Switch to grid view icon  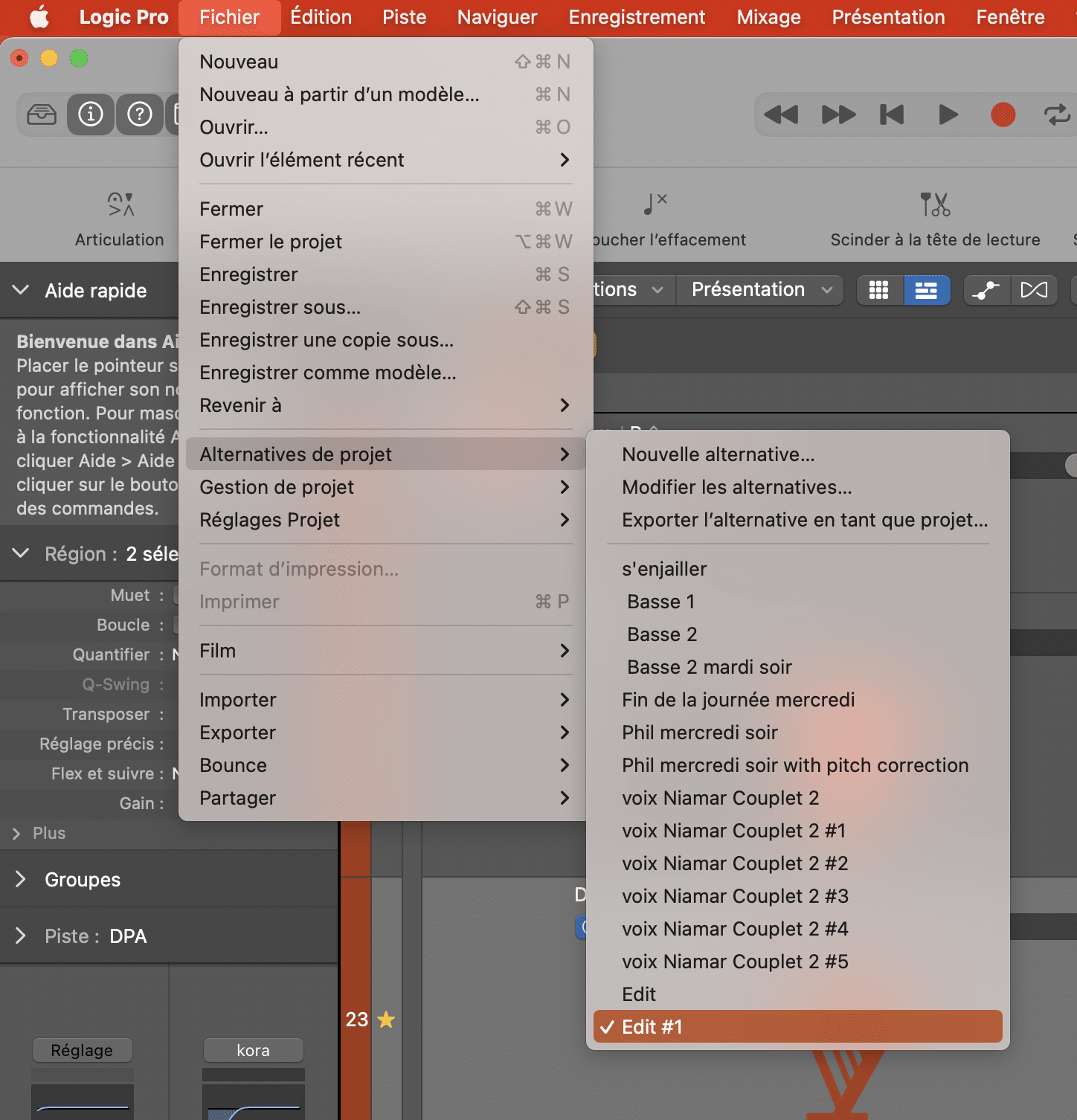tap(879, 290)
